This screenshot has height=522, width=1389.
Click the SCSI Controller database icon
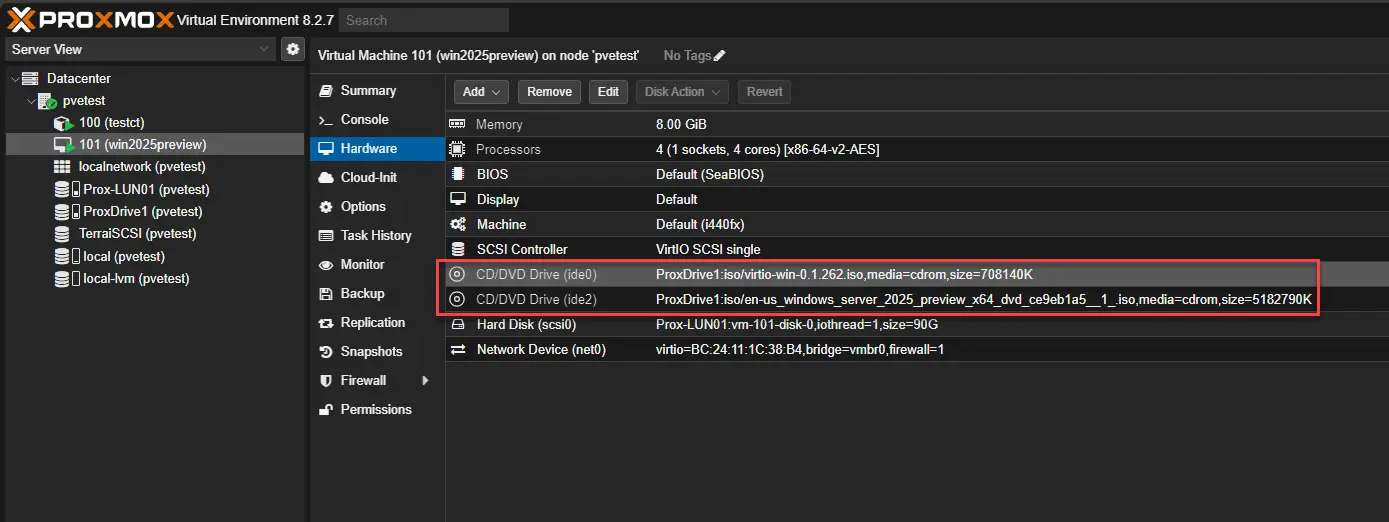[458, 249]
